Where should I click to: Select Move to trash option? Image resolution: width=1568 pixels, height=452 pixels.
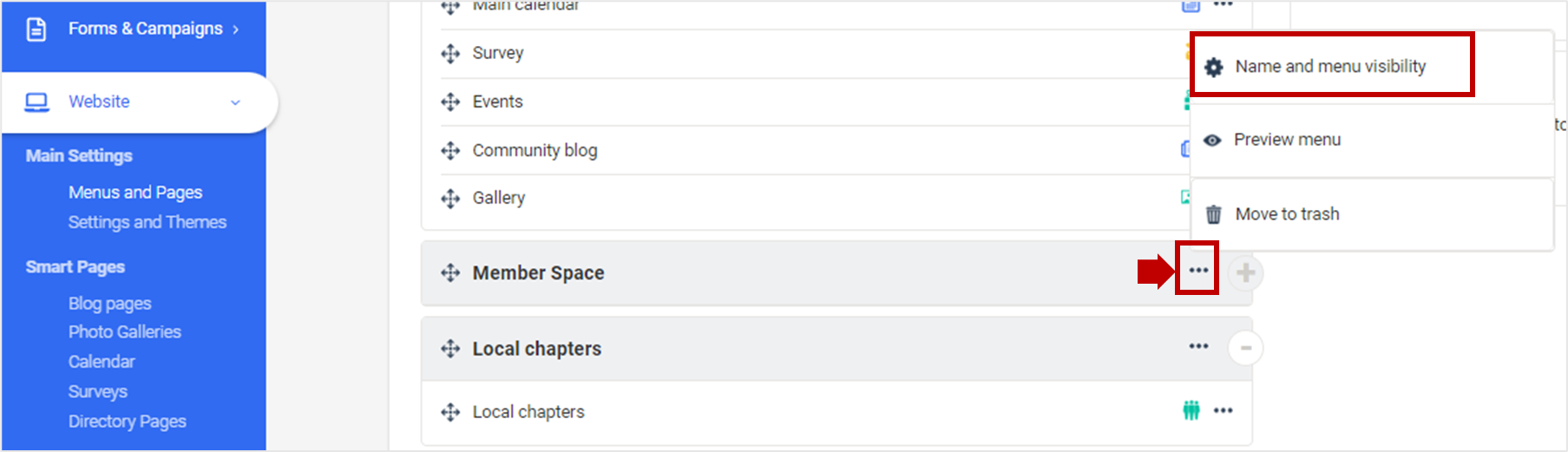click(1287, 214)
